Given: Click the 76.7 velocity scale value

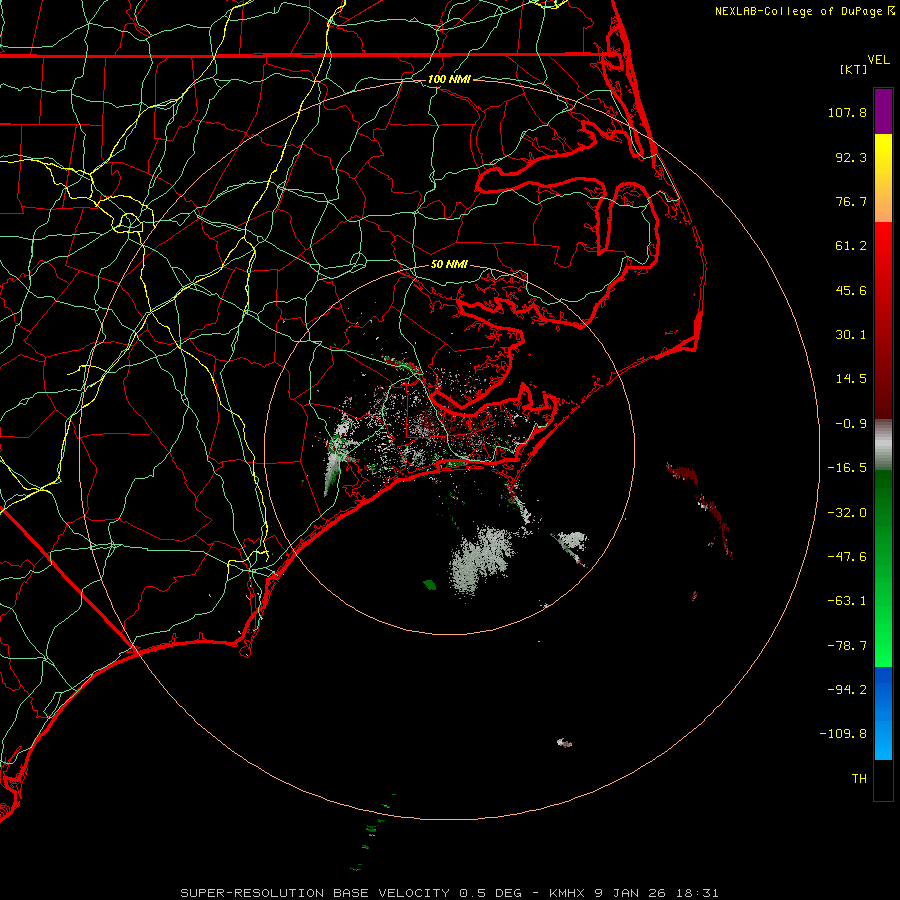Looking at the screenshot, I should point(851,201).
